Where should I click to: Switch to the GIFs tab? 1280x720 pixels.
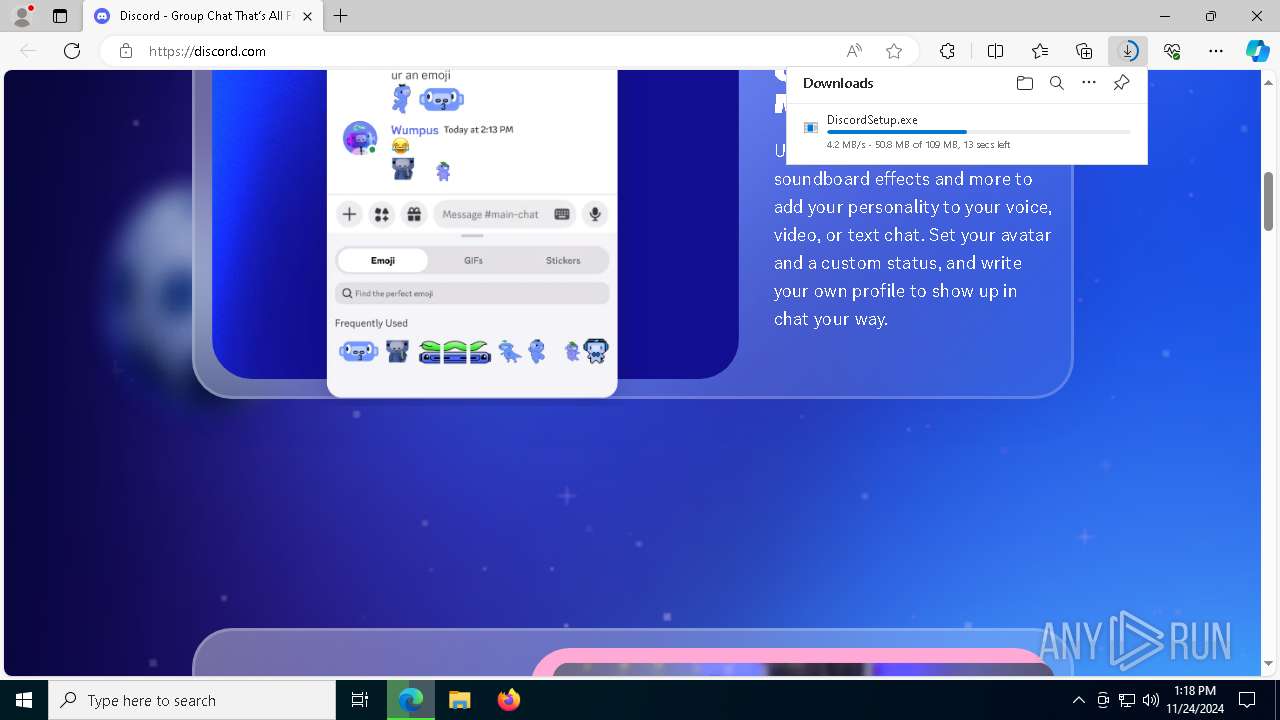pyautogui.click(x=473, y=260)
